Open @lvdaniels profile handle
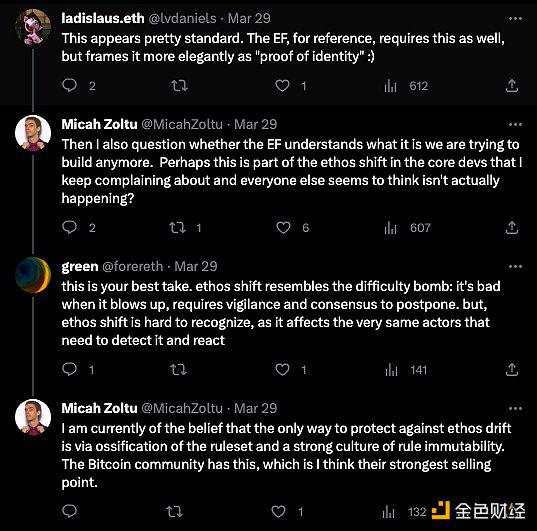The height and width of the screenshot is (531, 537). click(182, 18)
